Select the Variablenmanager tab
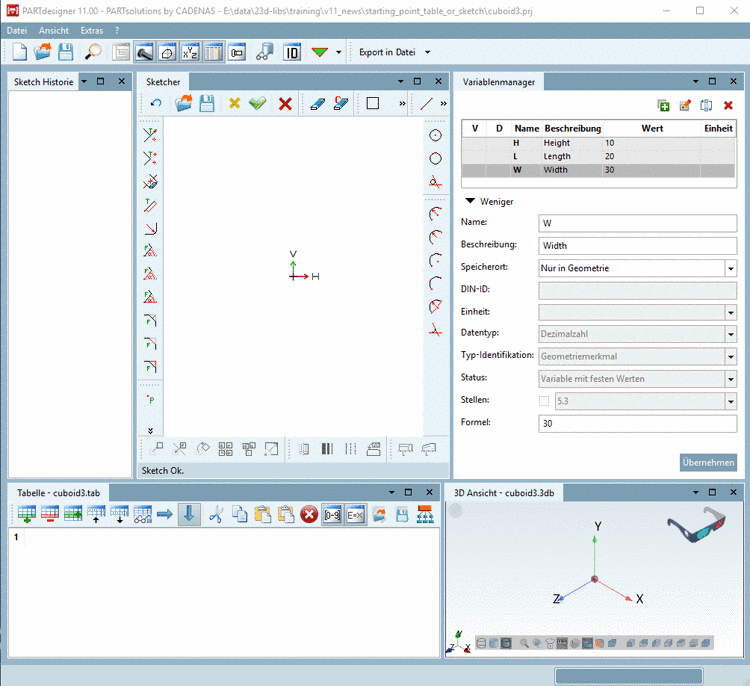The width and height of the screenshot is (750, 686). tap(498, 82)
